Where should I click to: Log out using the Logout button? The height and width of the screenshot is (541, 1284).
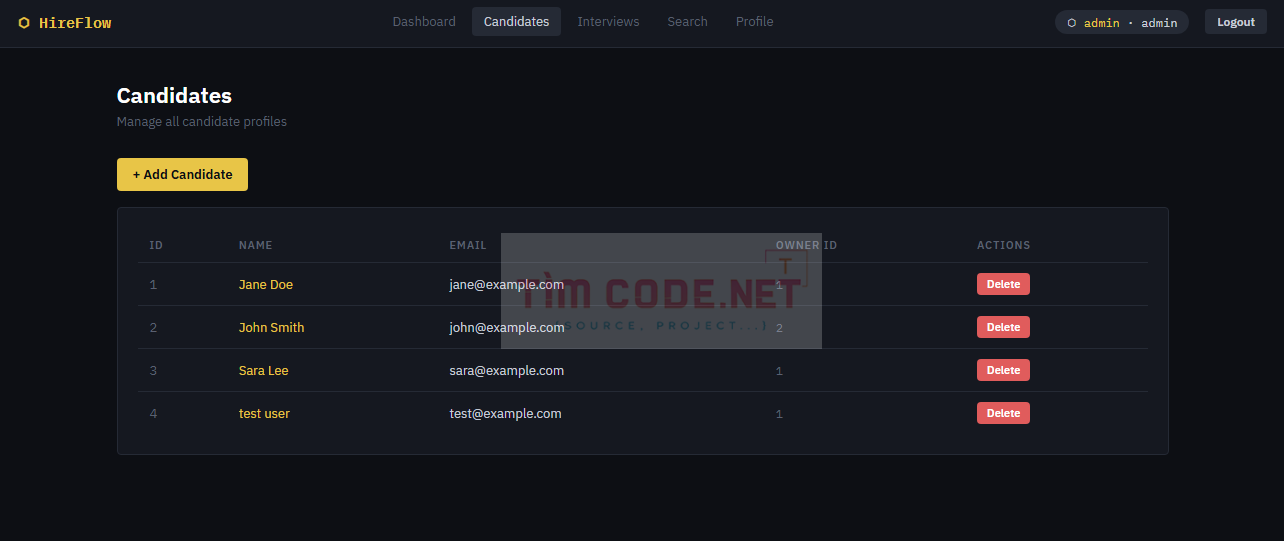(1236, 22)
